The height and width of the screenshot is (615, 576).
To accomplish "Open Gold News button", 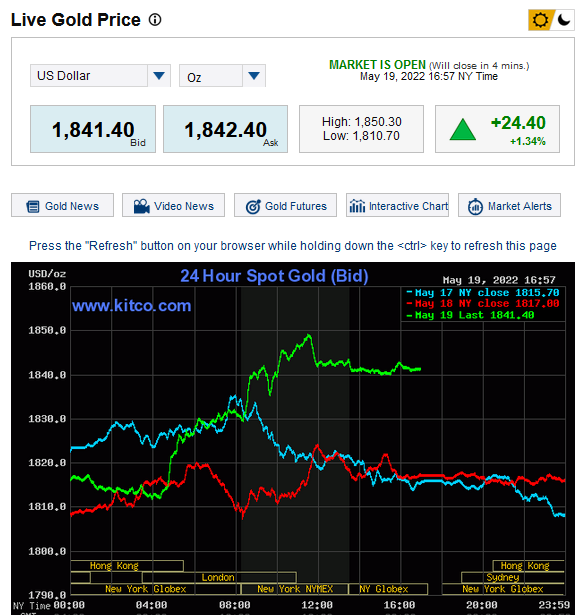I will 62,206.
